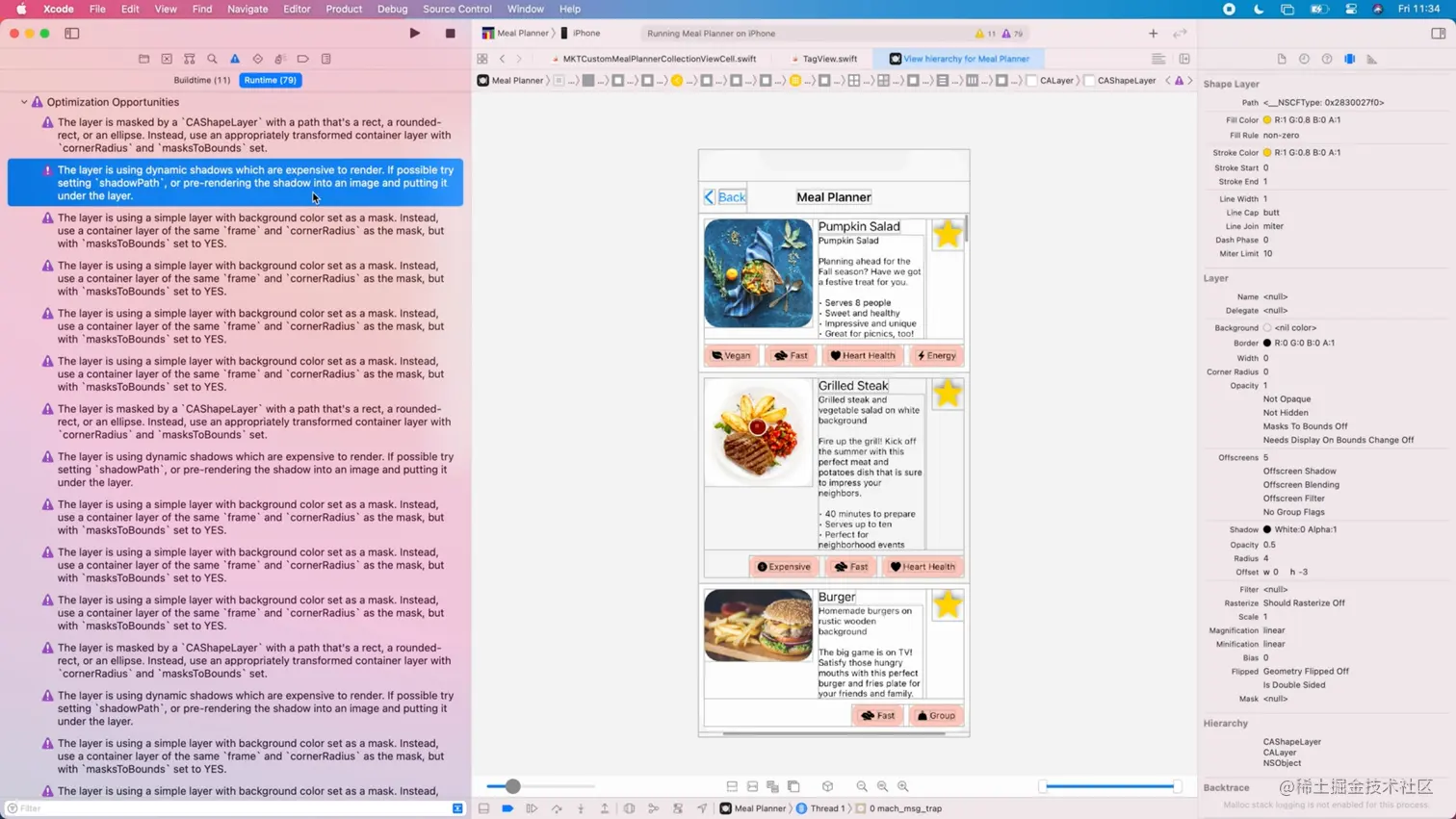Reset canvas zoom to actual size
The width and height of the screenshot is (1456, 819).
point(882,786)
